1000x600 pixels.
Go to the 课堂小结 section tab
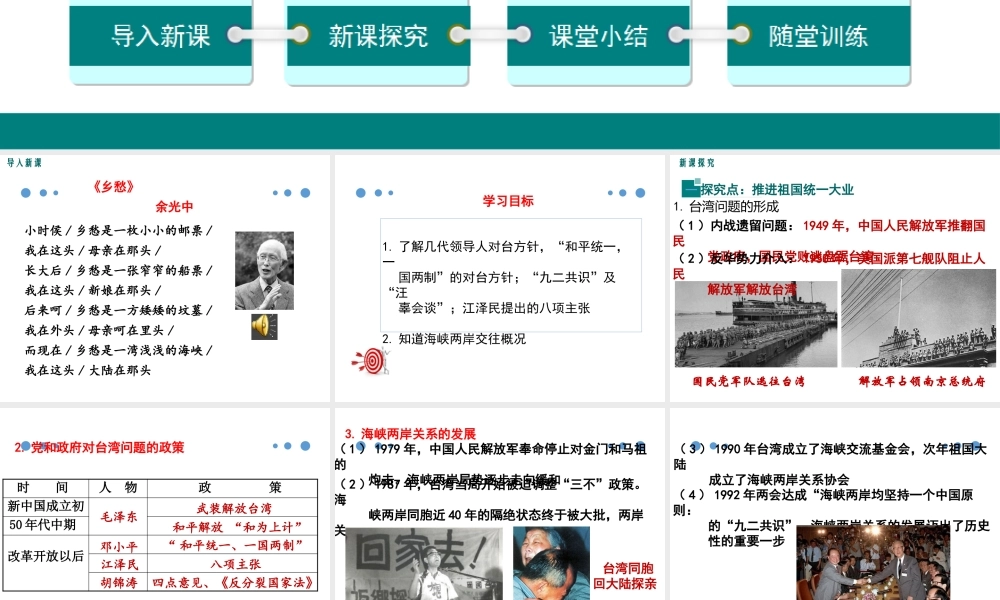click(x=598, y=37)
